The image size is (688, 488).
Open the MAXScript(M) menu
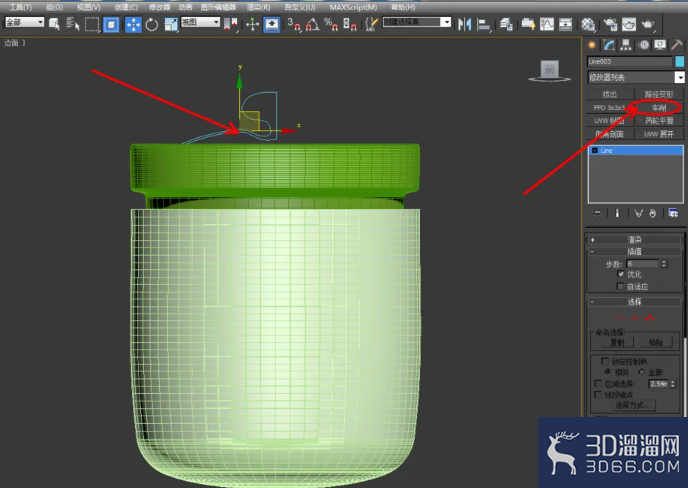click(353, 7)
